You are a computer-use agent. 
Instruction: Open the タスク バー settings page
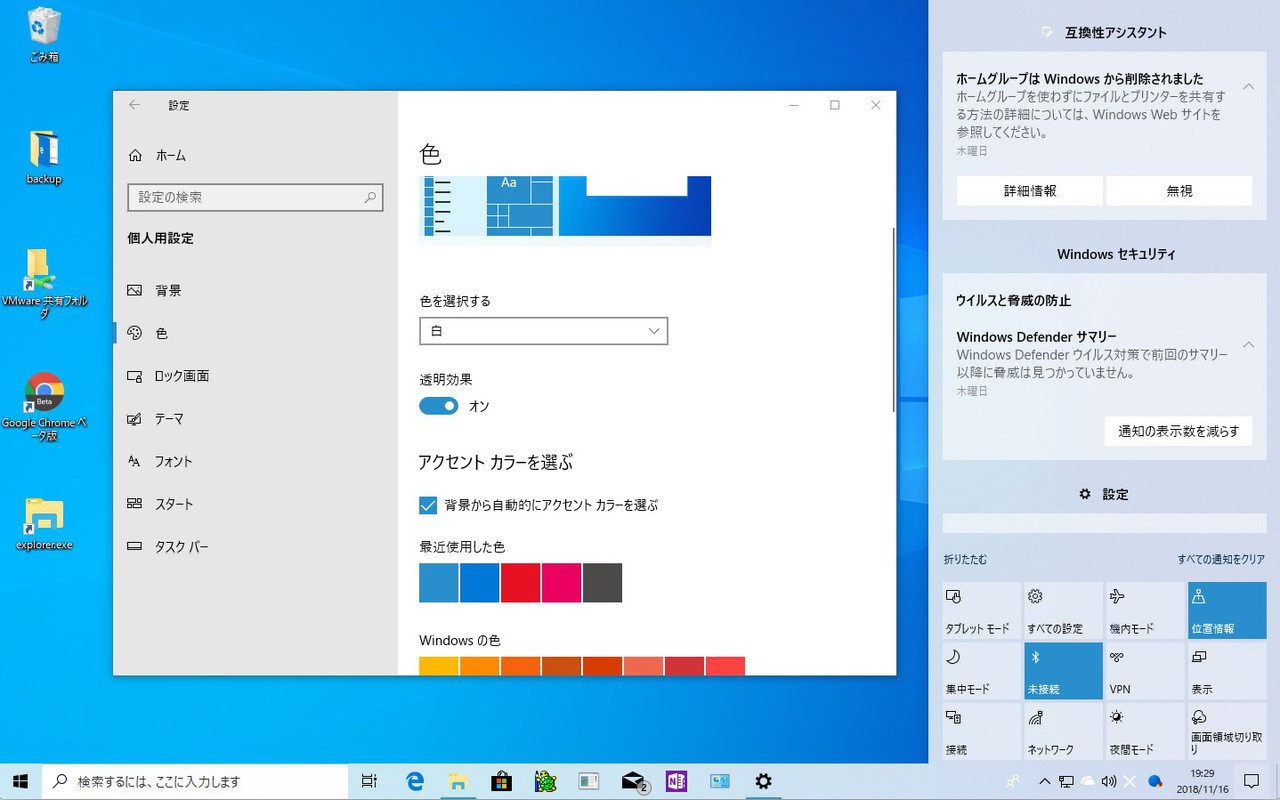point(181,547)
